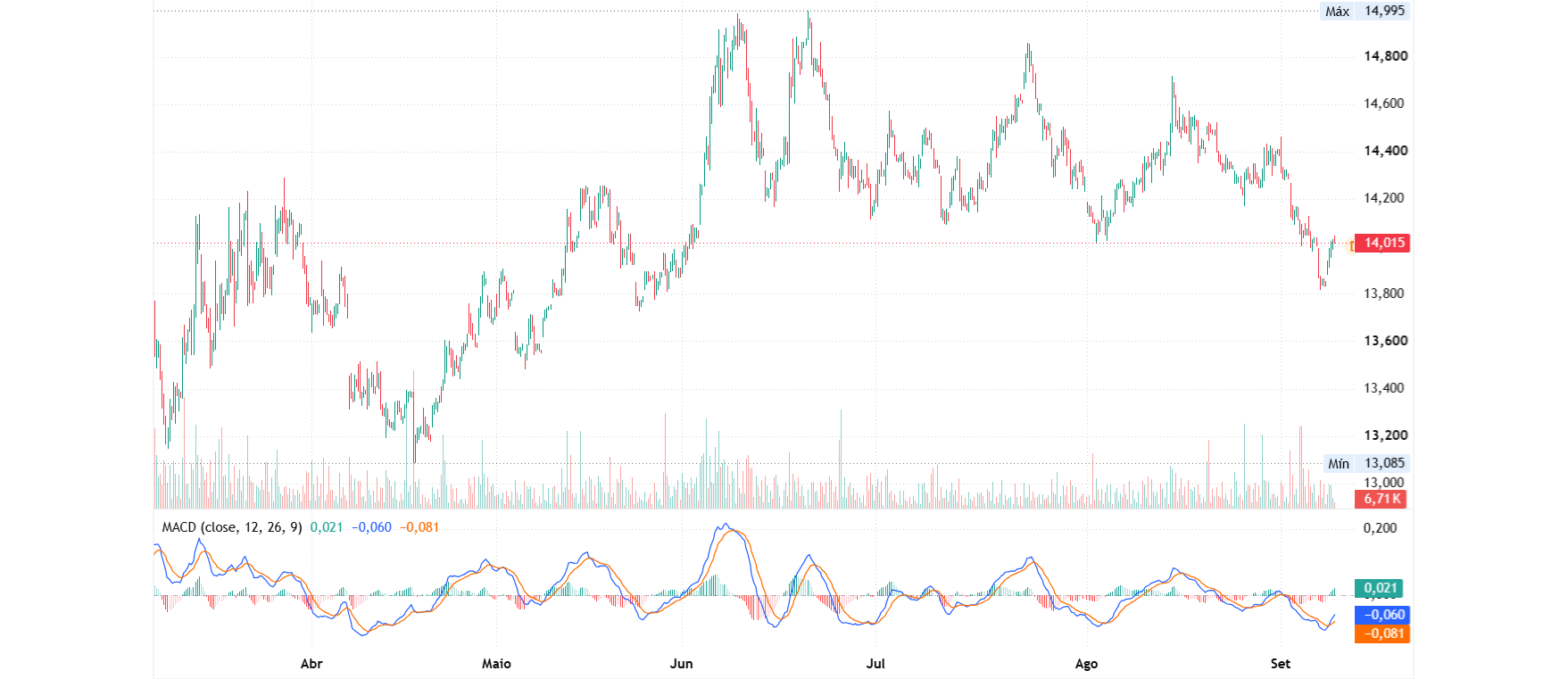Click the green MACD histogram value 0,021 in legend
The width and height of the screenshot is (1568, 679).
tap(327, 527)
